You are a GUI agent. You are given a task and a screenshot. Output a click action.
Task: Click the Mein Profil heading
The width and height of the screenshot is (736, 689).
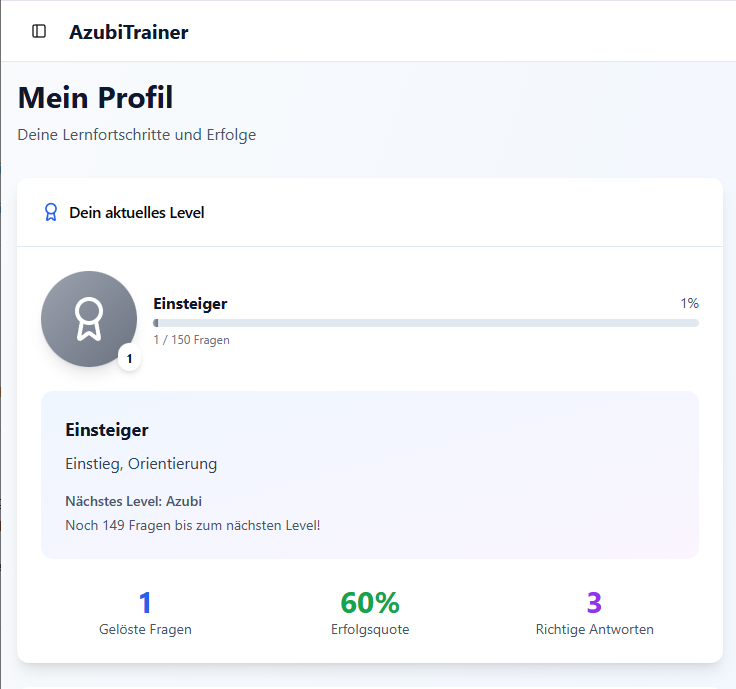(95, 98)
